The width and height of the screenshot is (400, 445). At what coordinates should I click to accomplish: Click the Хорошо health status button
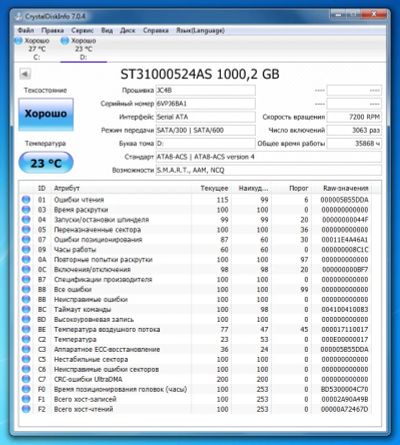(x=46, y=114)
